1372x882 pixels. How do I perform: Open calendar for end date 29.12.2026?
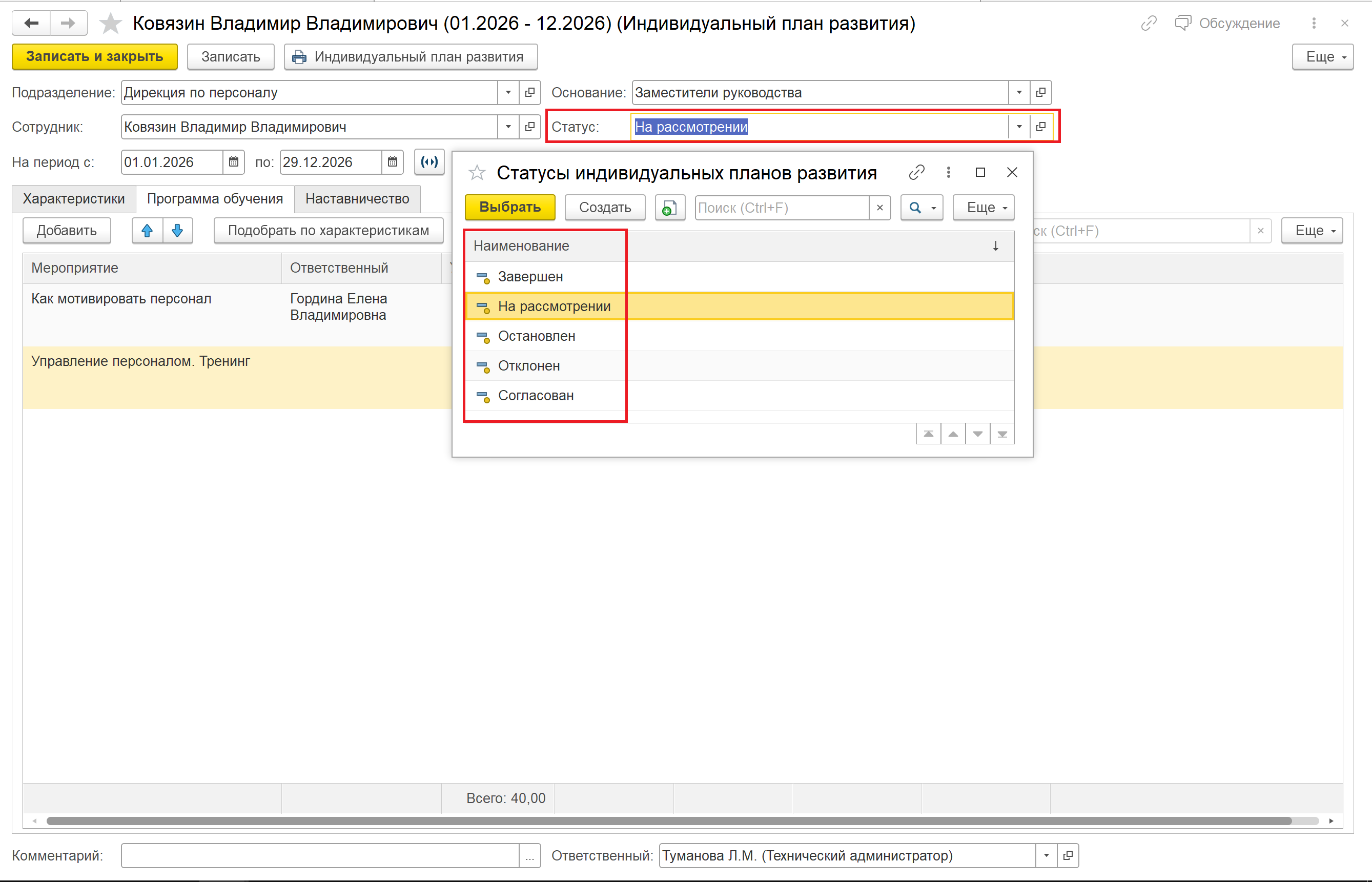[392, 162]
